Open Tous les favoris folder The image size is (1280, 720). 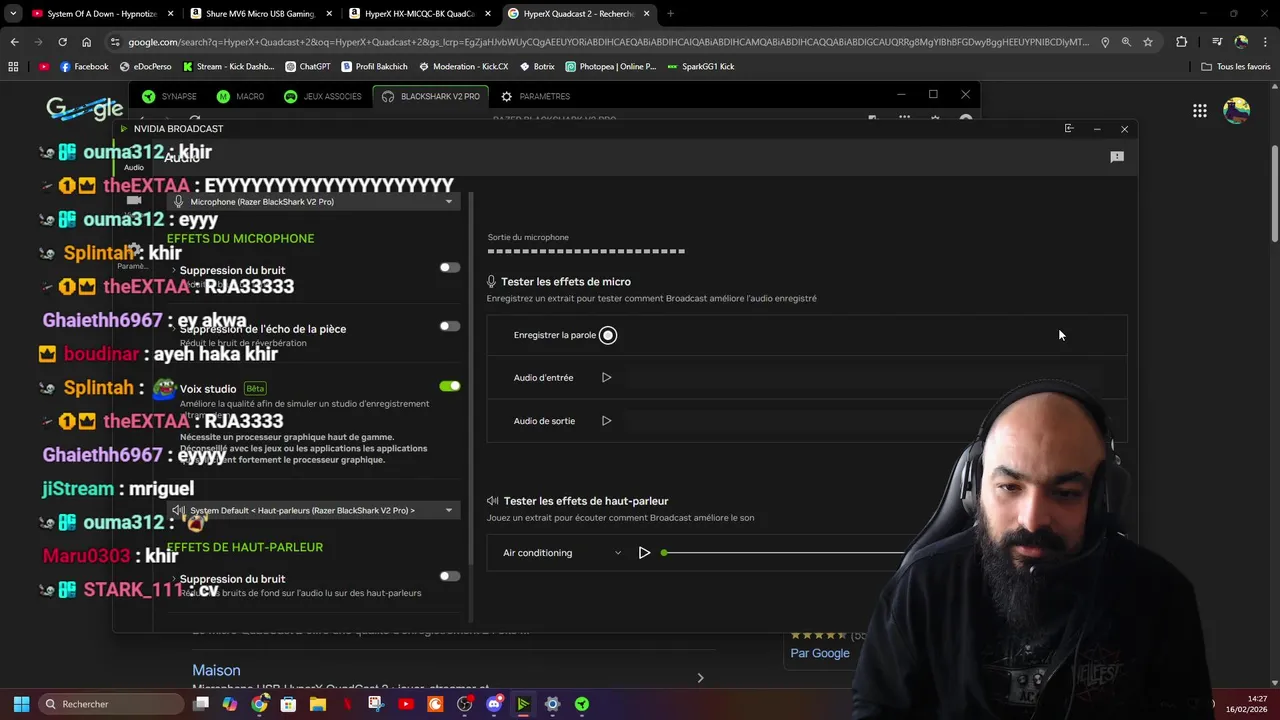(1235, 67)
